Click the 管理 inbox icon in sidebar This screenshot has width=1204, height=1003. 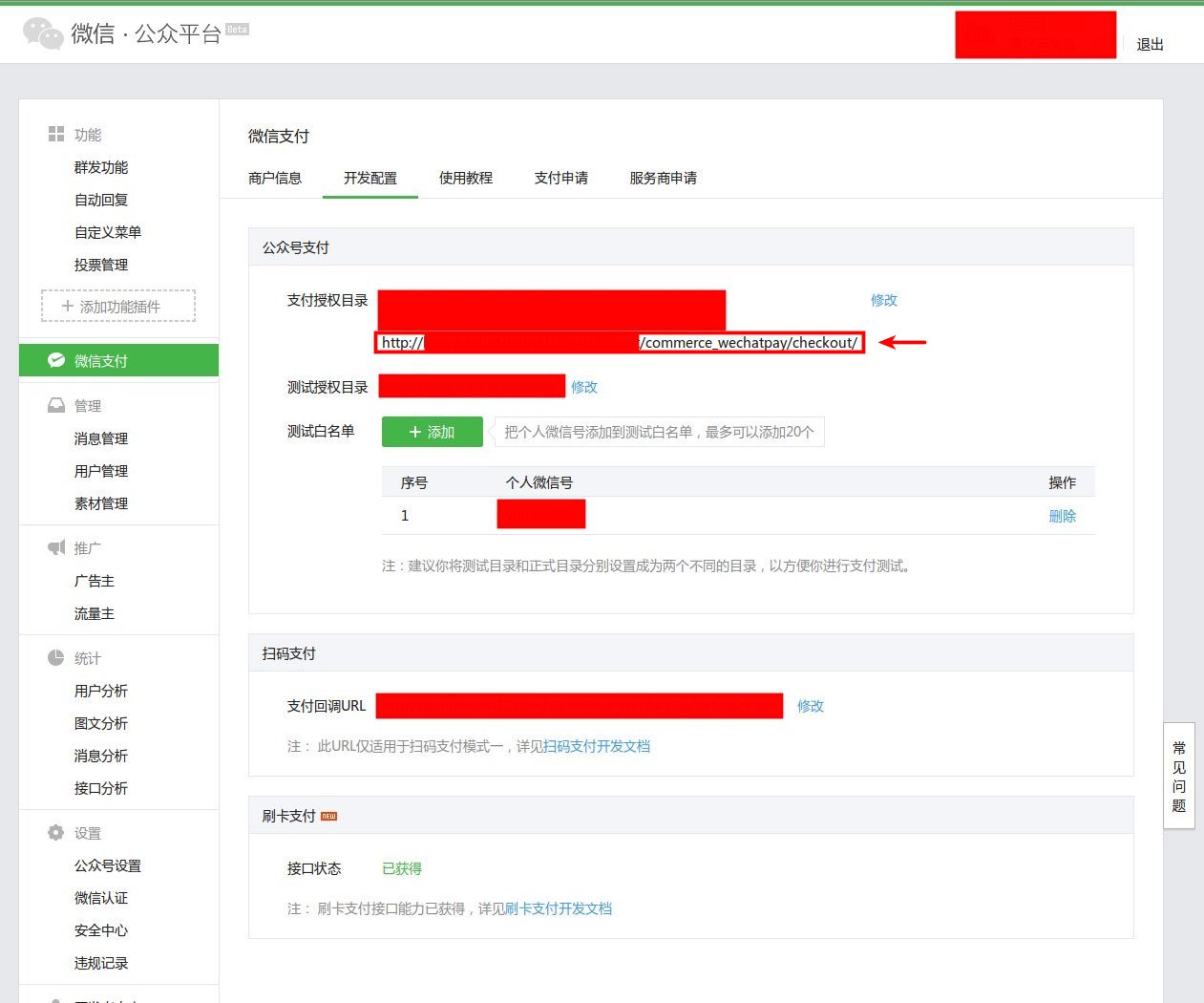tap(56, 406)
